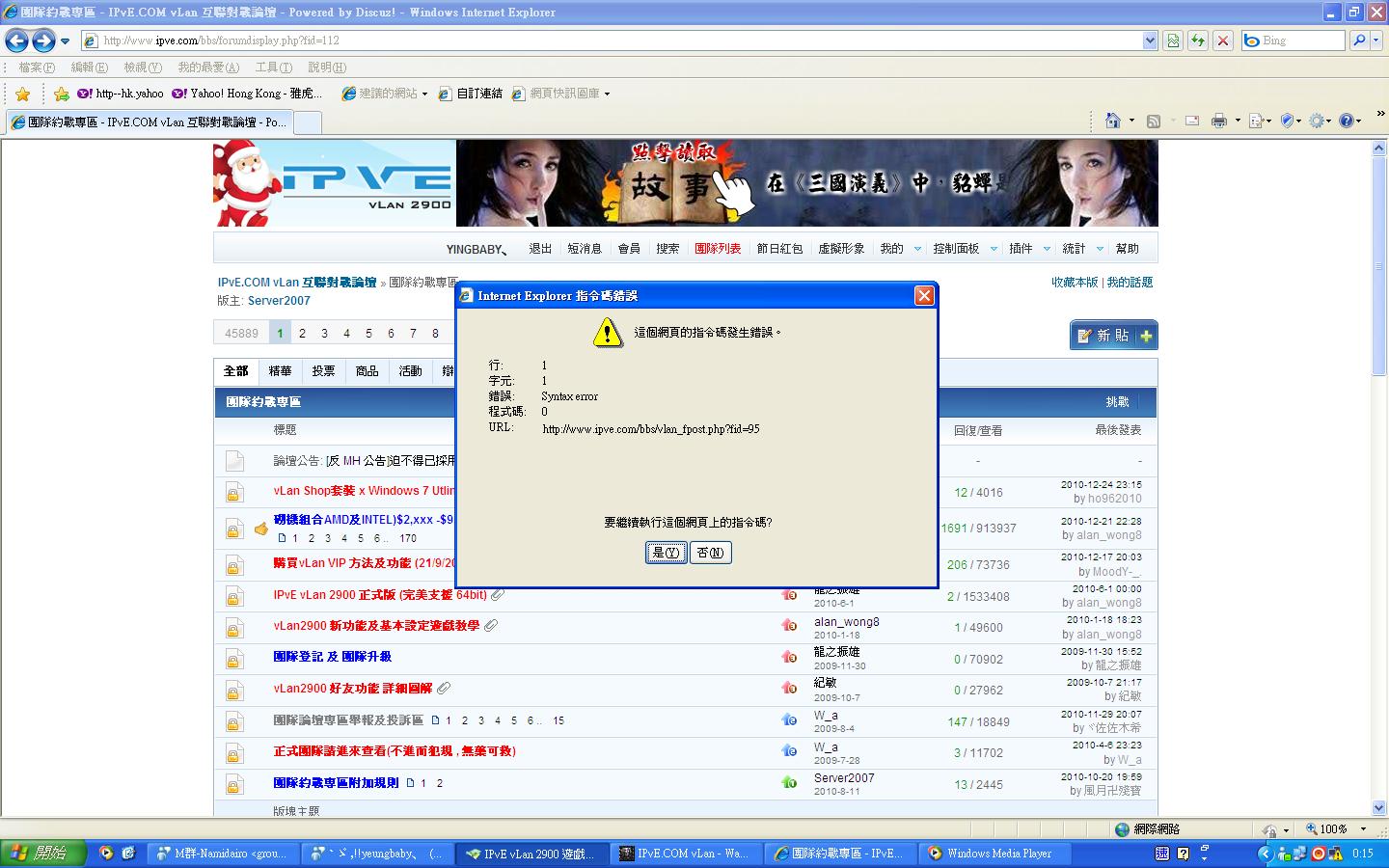Open the recent pages dropdown beside Forward
The width and height of the screenshot is (1389, 868).
click(x=65, y=41)
